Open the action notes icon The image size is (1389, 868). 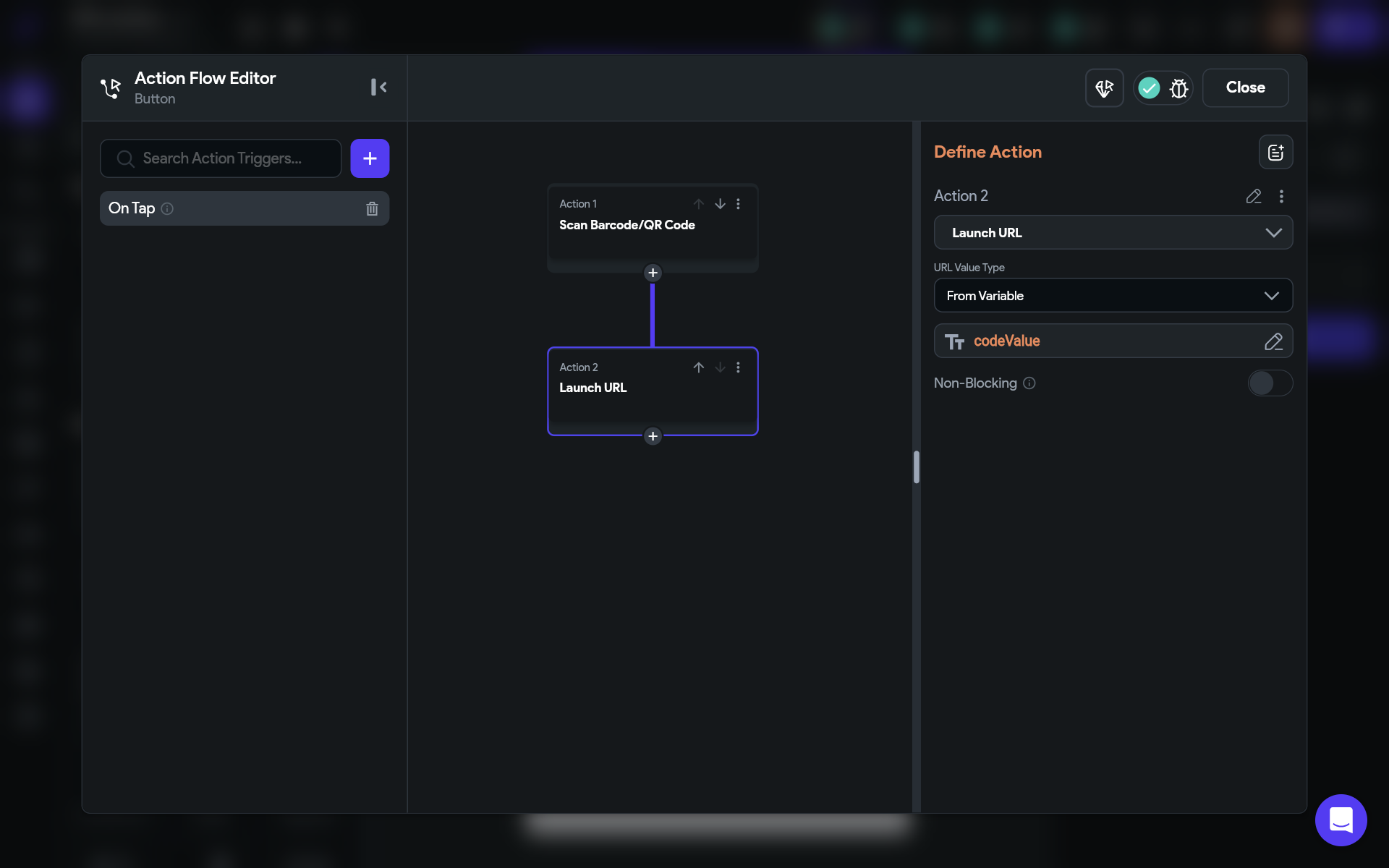tap(1275, 153)
